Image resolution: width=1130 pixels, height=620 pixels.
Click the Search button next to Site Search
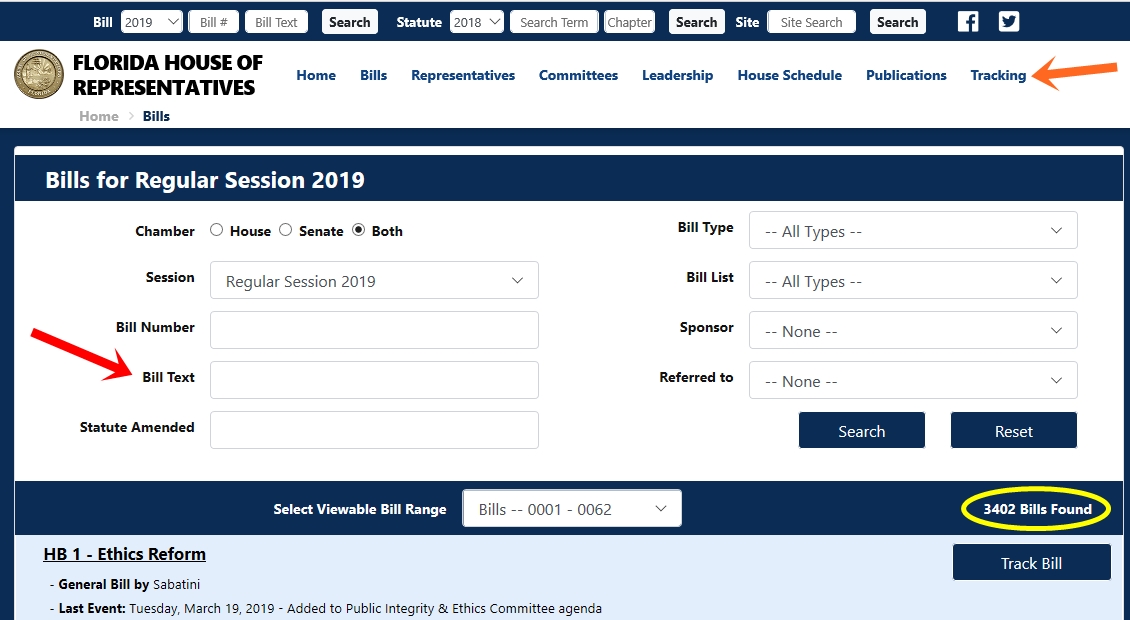897,22
